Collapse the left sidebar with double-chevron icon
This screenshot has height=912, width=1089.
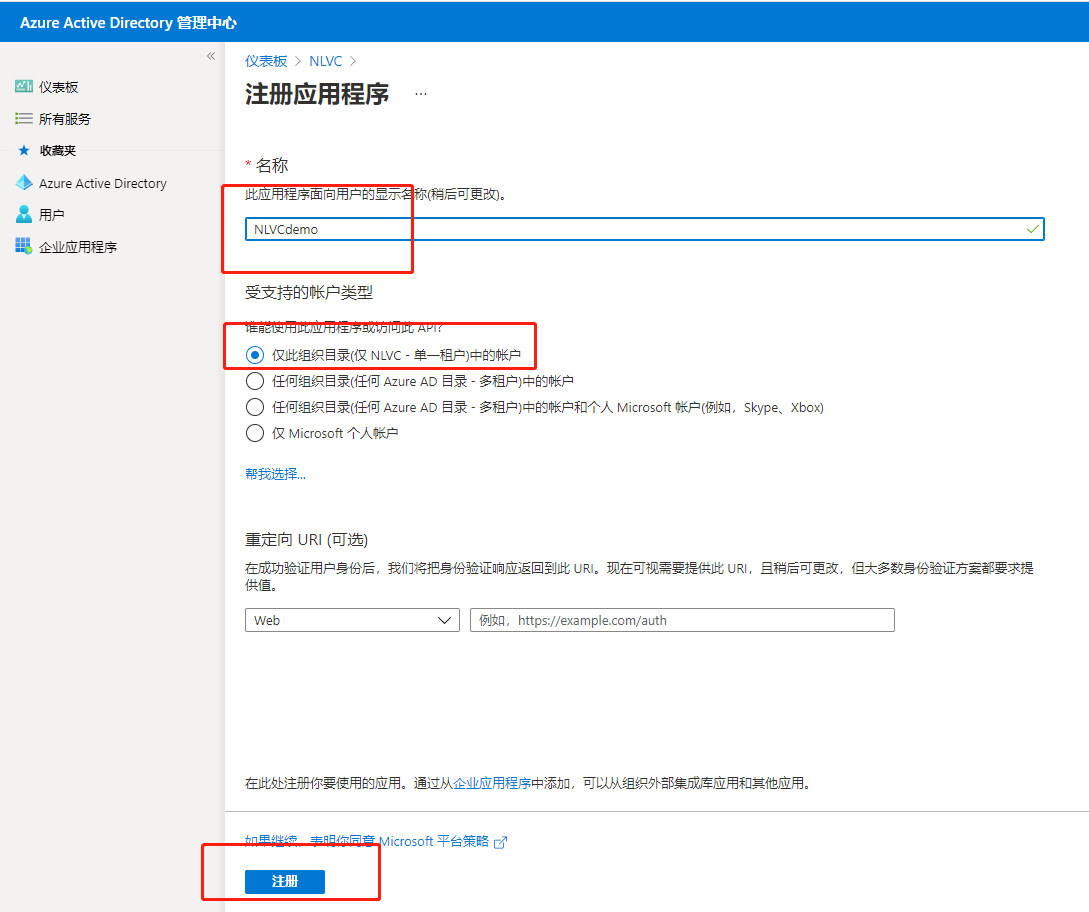pyautogui.click(x=211, y=56)
